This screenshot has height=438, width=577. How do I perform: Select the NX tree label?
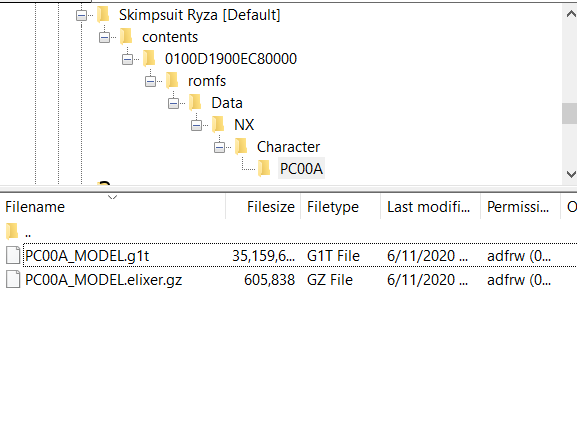244,125
